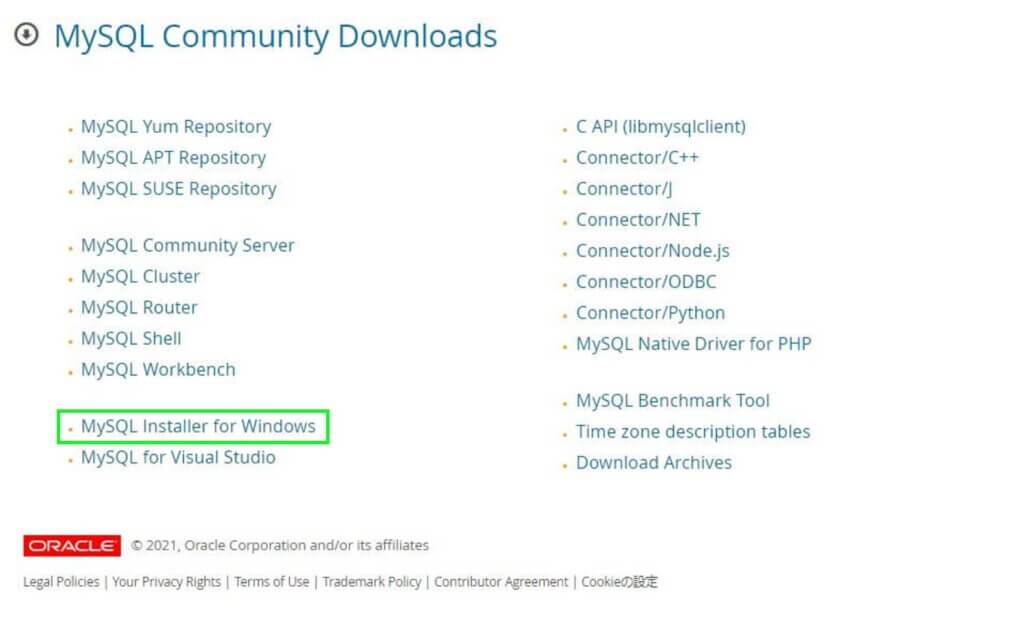Go to MySQL Benchmark Tool
1024x625 pixels.
[x=672, y=401]
